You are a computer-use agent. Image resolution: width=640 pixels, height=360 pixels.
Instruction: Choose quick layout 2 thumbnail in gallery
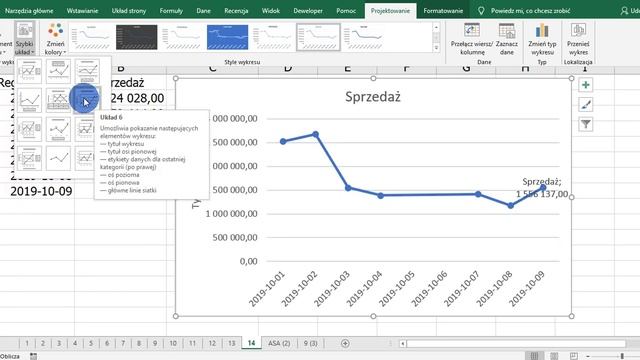point(58,71)
